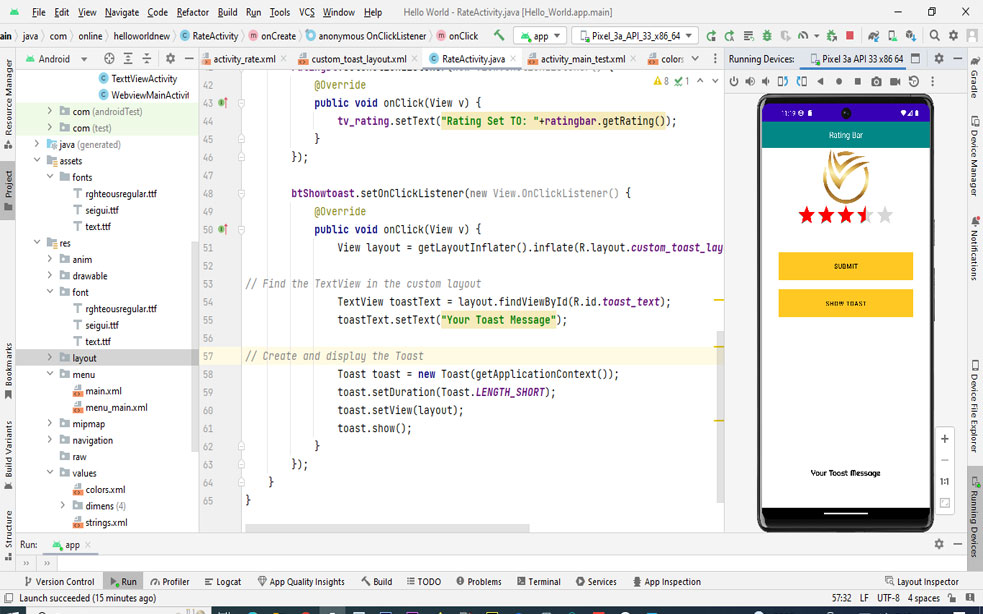The height and width of the screenshot is (614, 983).
Task: Zoom in the emulator with plus button
Action: click(x=945, y=439)
